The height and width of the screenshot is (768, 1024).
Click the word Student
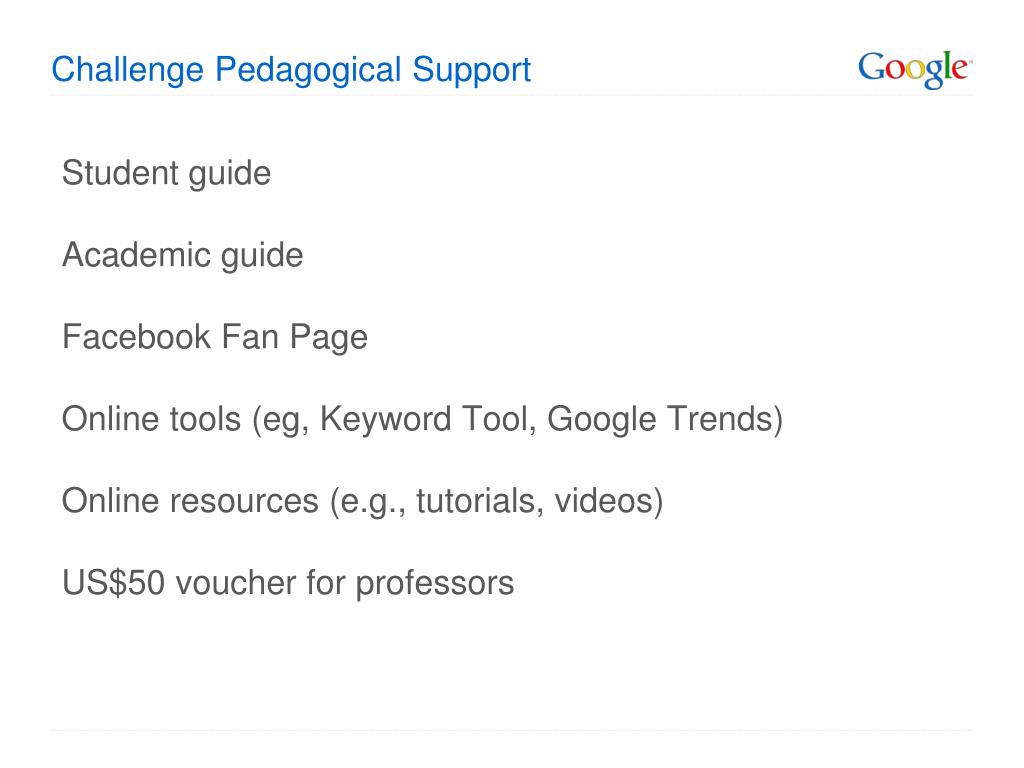[120, 173]
